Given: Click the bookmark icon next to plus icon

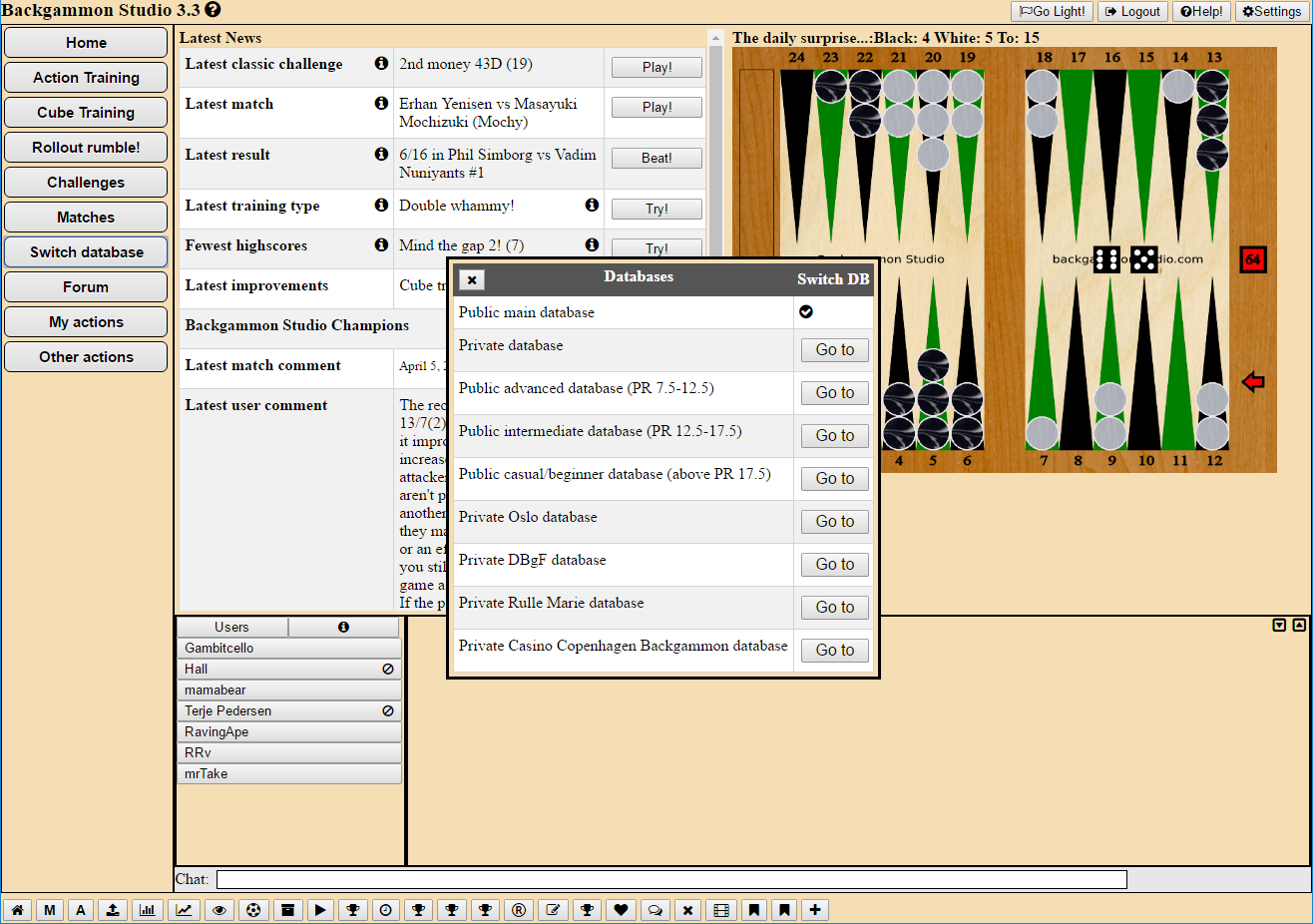Looking at the screenshot, I should [x=784, y=910].
